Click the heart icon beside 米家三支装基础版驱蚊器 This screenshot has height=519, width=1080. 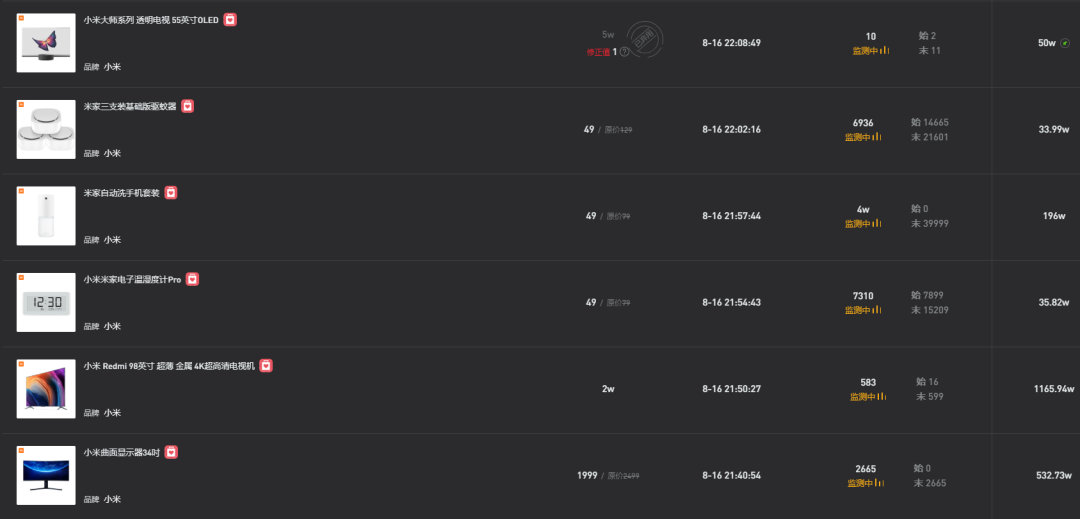point(187,106)
